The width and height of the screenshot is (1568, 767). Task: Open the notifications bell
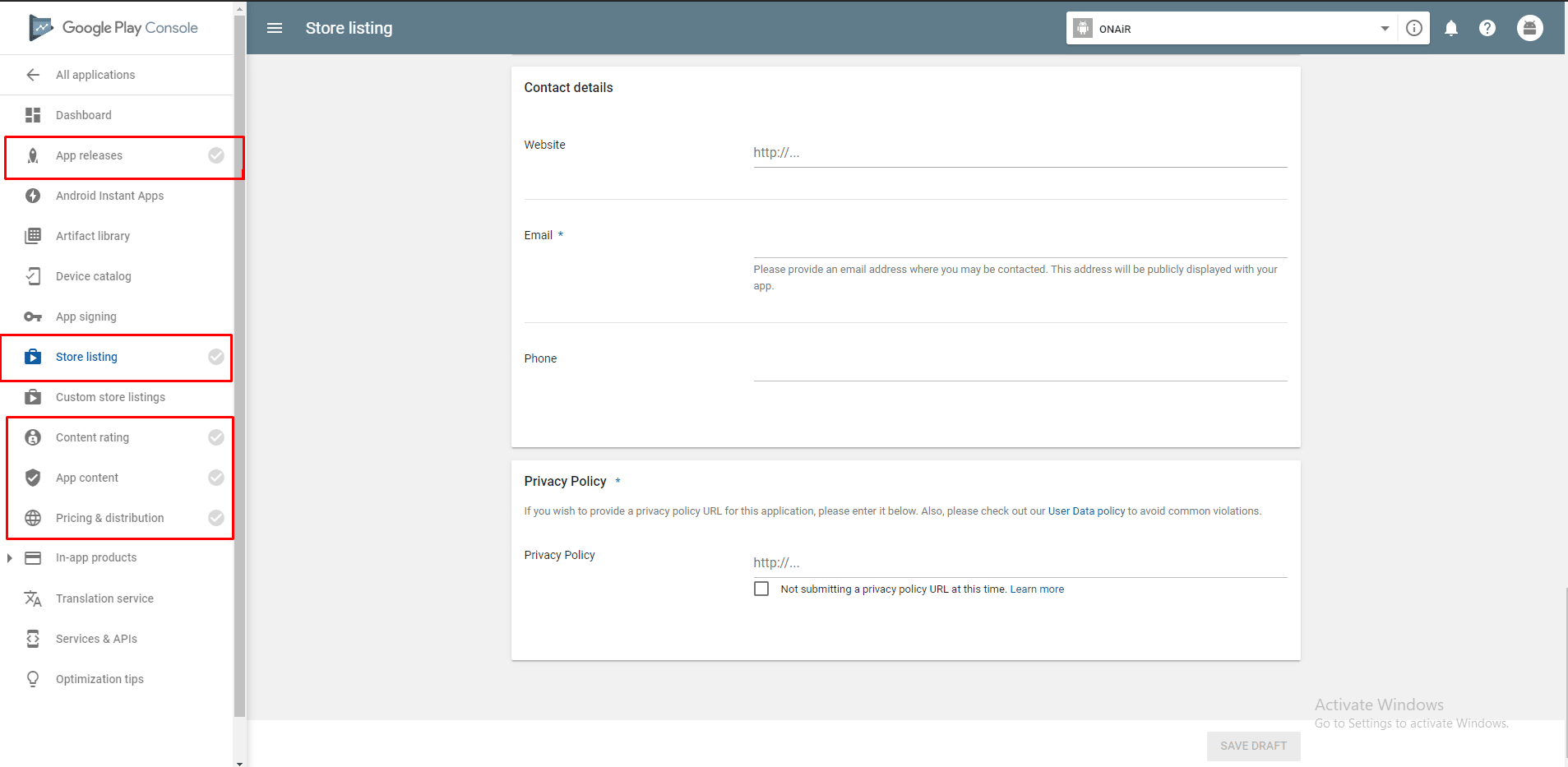tap(1451, 28)
